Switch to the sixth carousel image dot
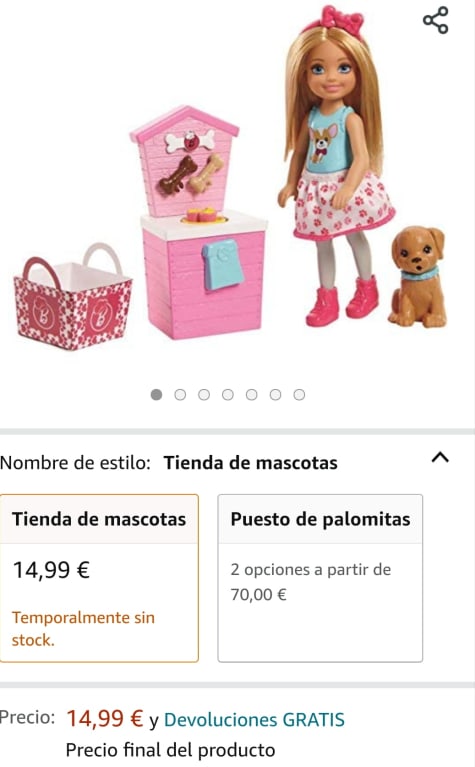The width and height of the screenshot is (475, 767). pyautogui.click(x=275, y=395)
